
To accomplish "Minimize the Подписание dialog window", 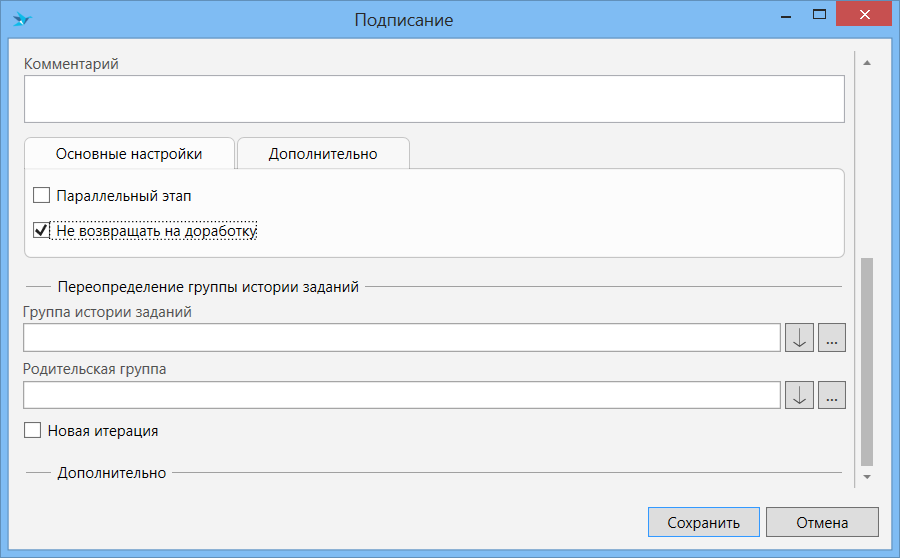I will pyautogui.click(x=786, y=16).
